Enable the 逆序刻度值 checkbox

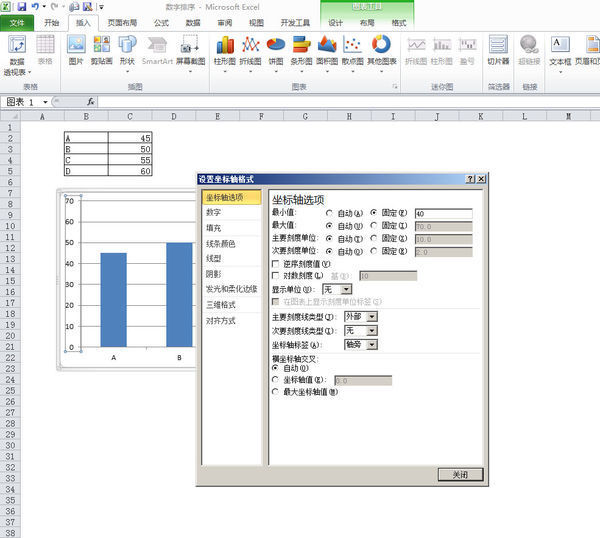tap(276, 264)
